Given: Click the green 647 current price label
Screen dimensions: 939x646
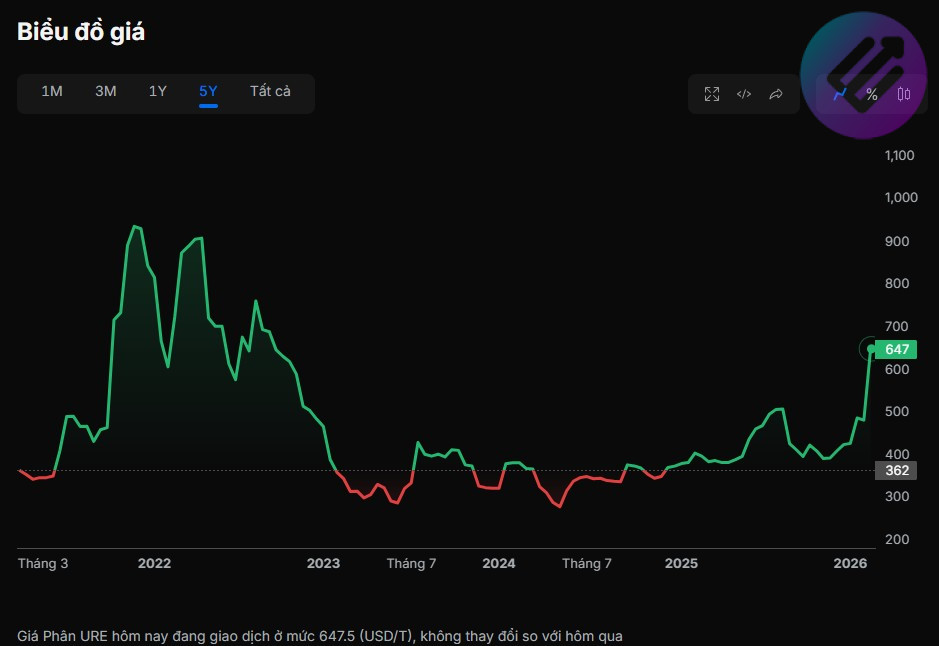Looking at the screenshot, I should pyautogui.click(x=896, y=349).
